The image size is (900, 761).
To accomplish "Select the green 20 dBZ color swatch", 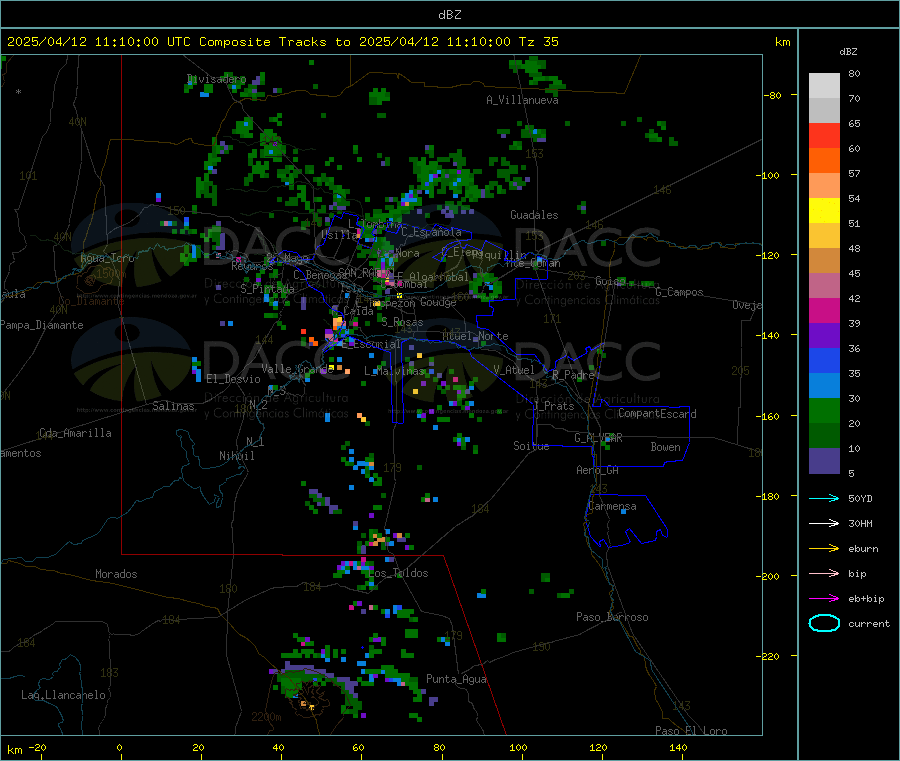I will [x=824, y=410].
